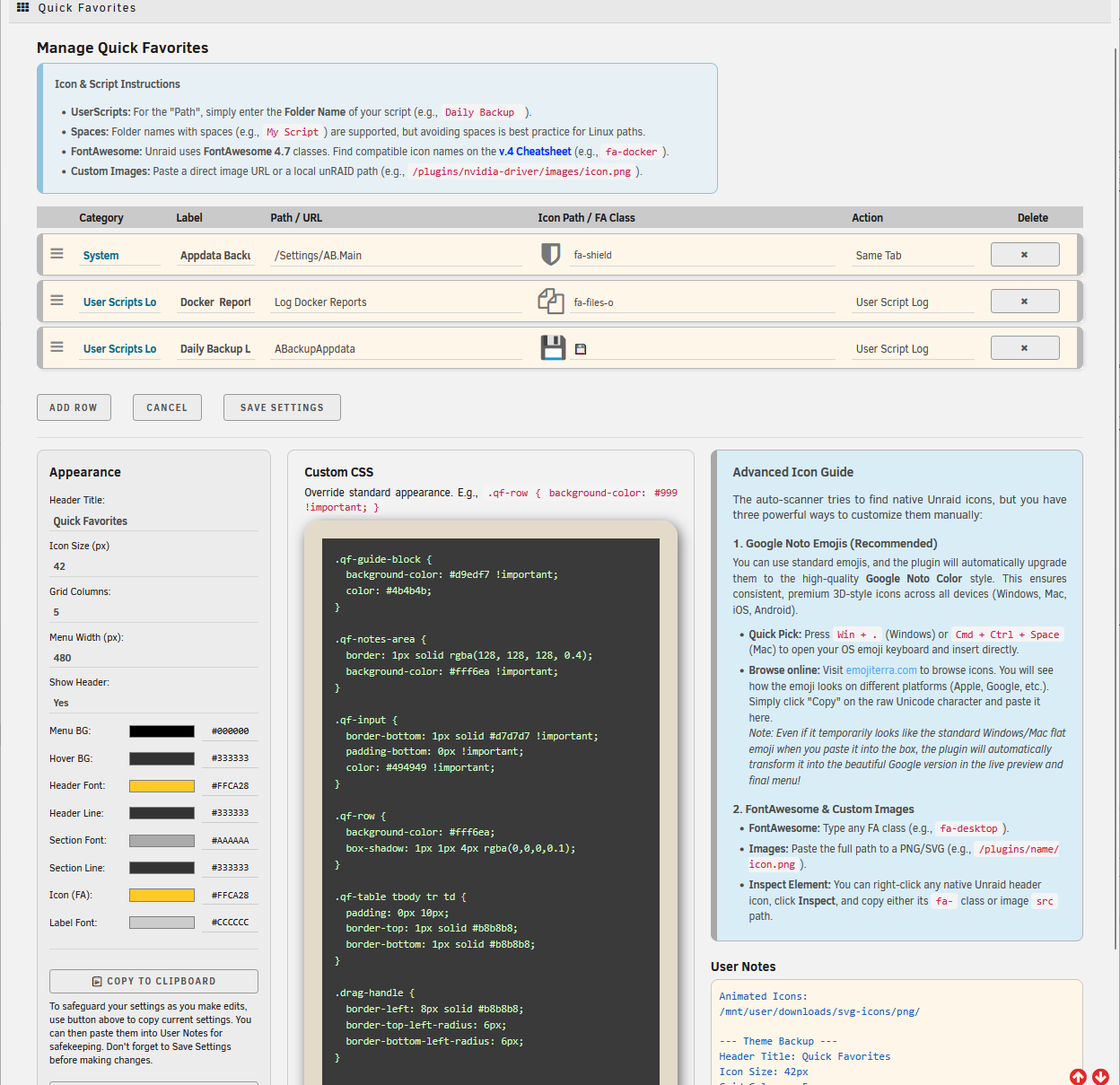Edit the Menu BG hex value #000000
Viewport: 1120px width, 1085px height.
pyautogui.click(x=231, y=731)
